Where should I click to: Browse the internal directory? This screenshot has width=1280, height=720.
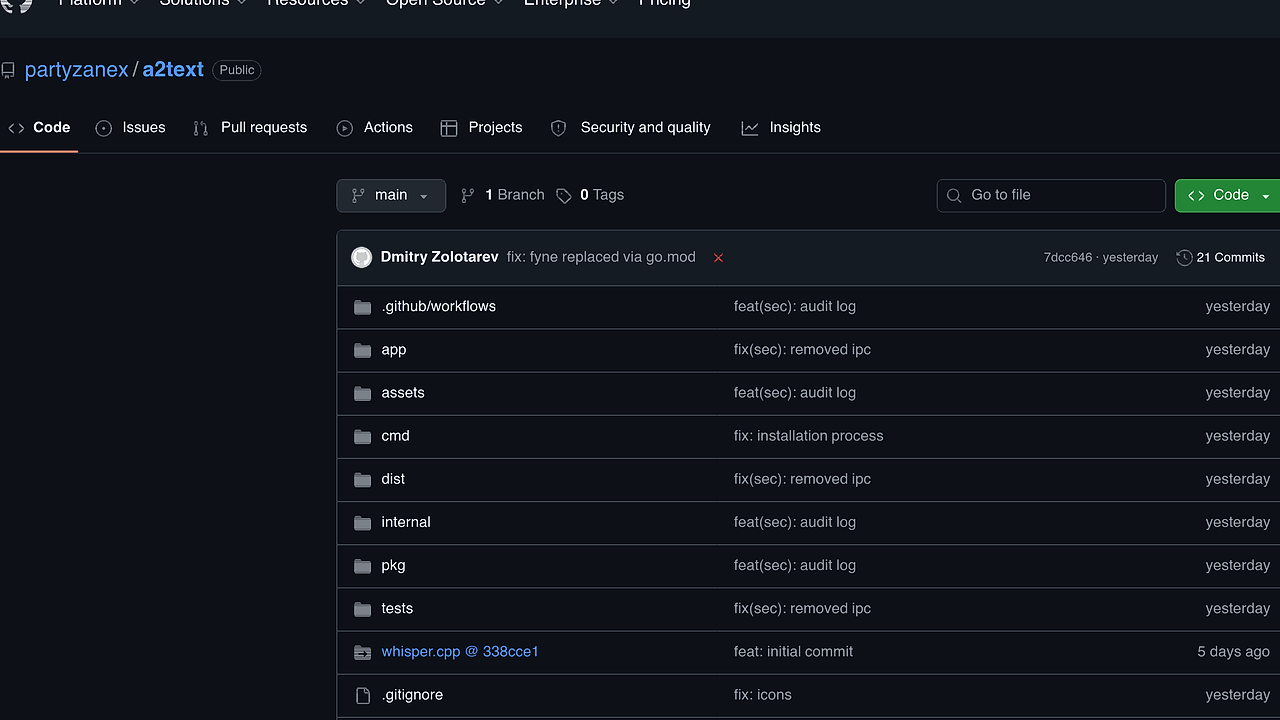tap(406, 521)
